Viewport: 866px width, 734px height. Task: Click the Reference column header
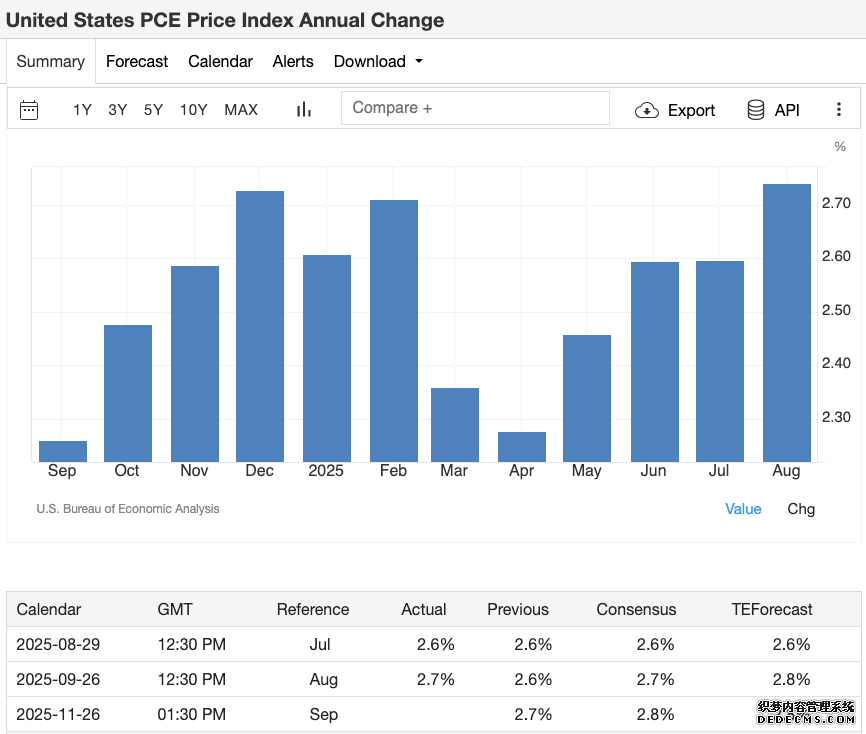pos(313,609)
